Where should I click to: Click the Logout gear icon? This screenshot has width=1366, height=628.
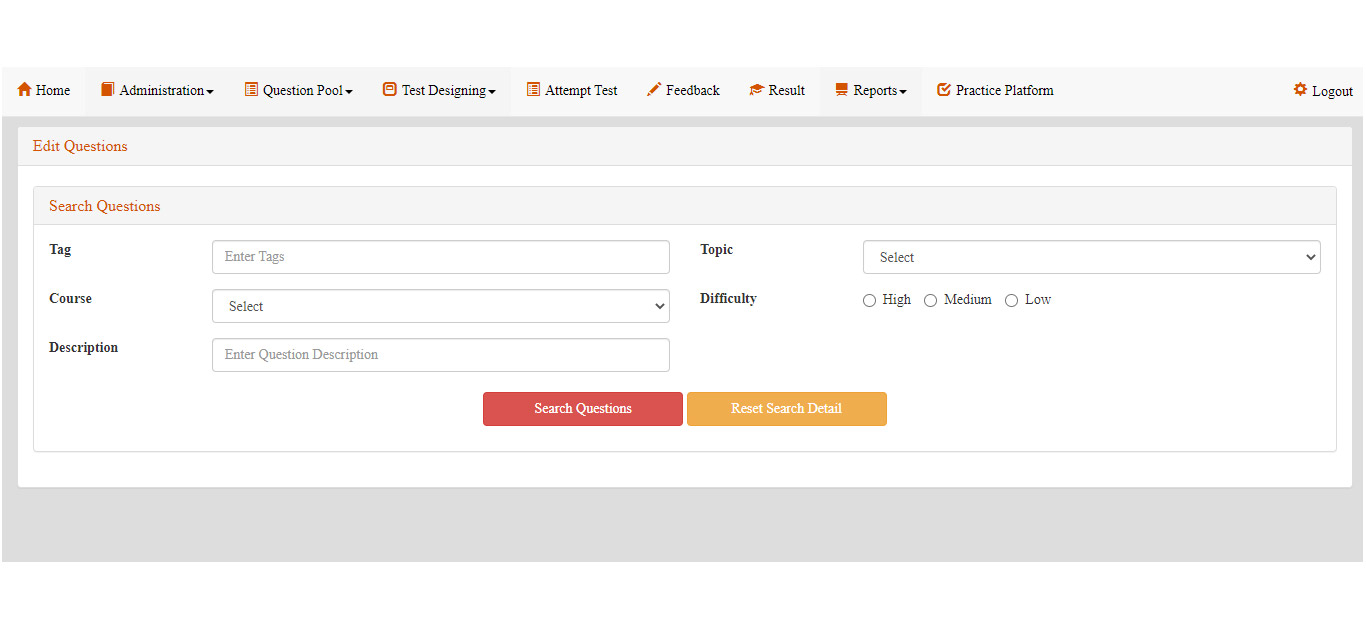[x=1300, y=90]
